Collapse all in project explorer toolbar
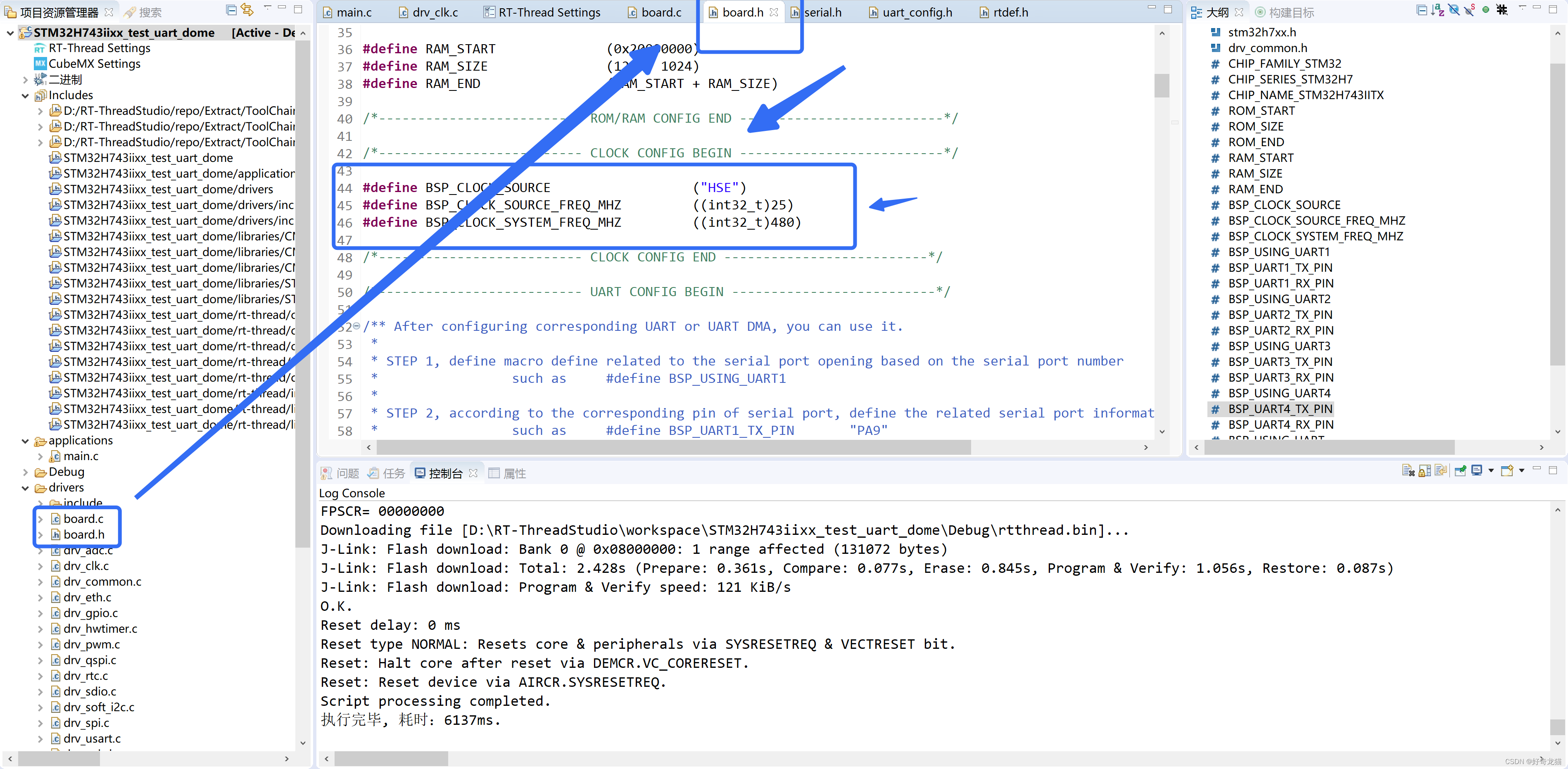 [231, 10]
